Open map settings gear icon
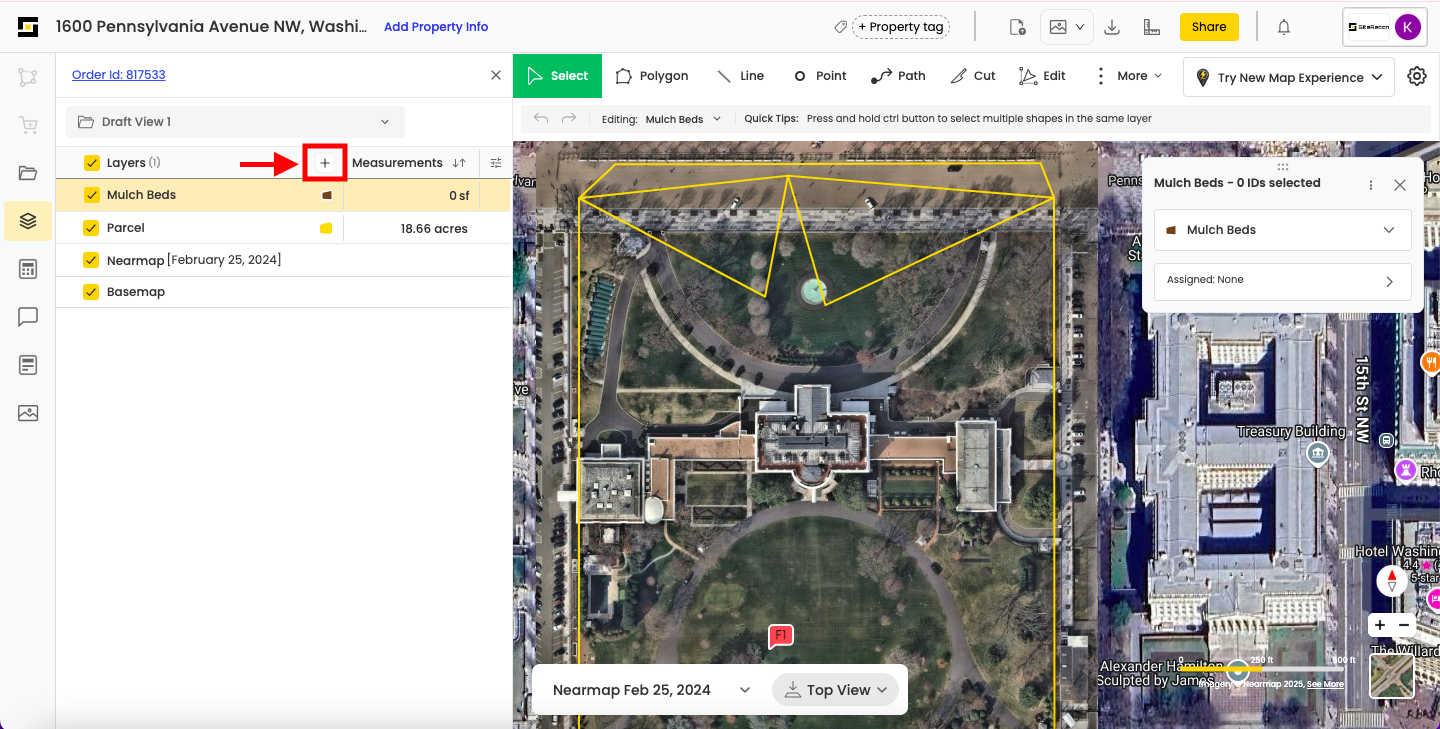Viewport: 1440px width, 729px height. (1416, 76)
